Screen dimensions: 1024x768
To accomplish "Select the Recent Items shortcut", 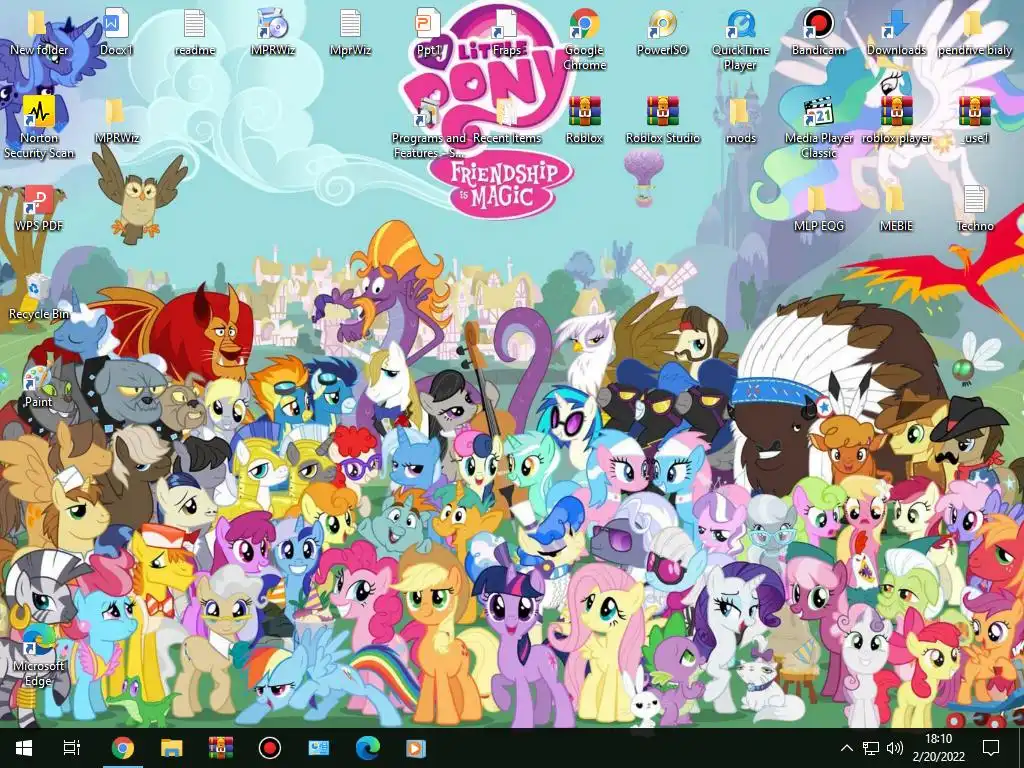I will 506,121.
